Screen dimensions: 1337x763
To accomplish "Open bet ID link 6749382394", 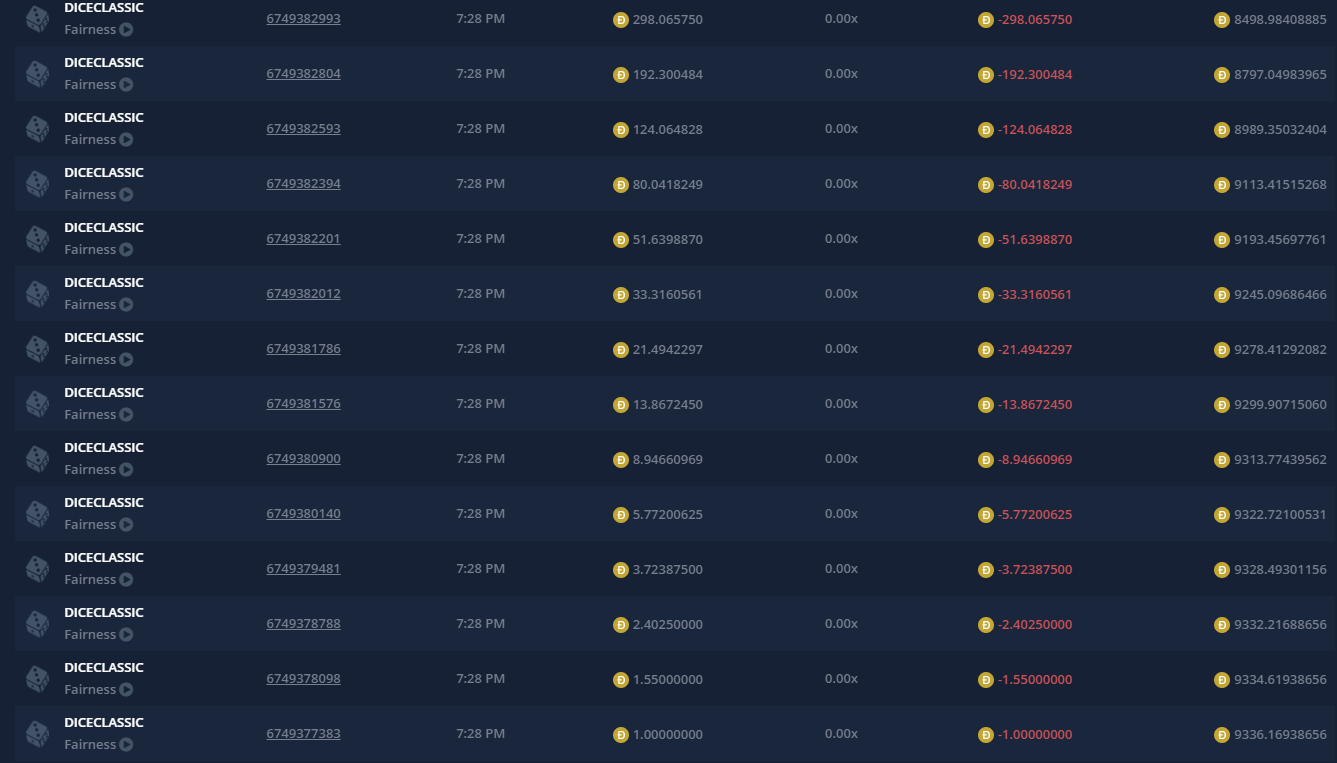I will pyautogui.click(x=303, y=184).
